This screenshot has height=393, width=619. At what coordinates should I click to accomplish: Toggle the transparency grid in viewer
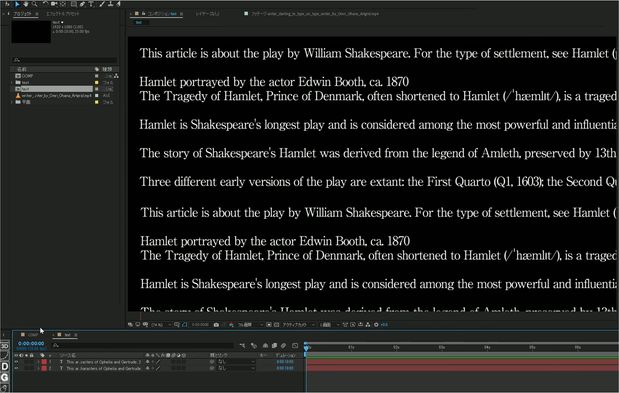tap(276, 325)
